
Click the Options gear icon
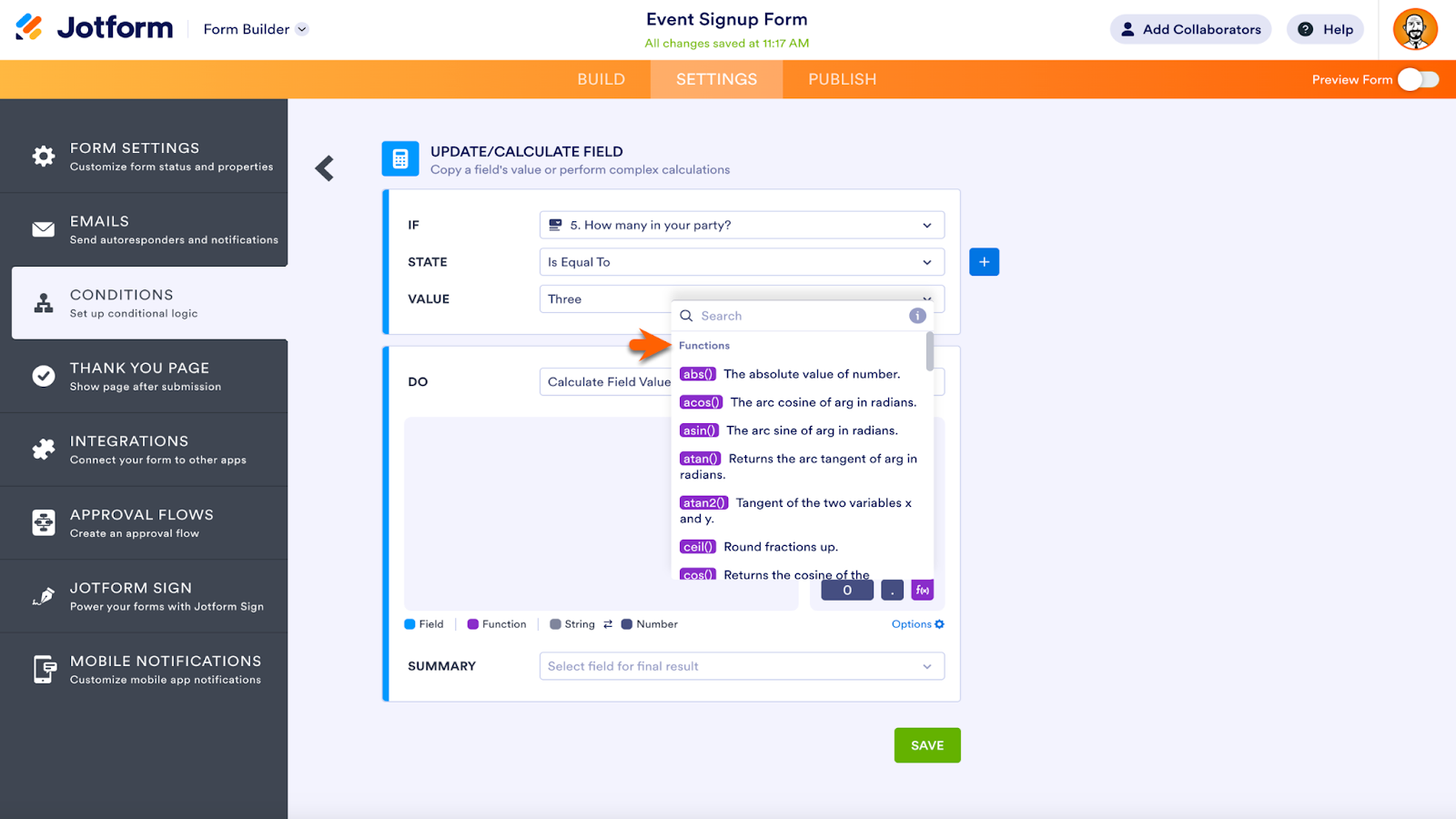(x=939, y=624)
